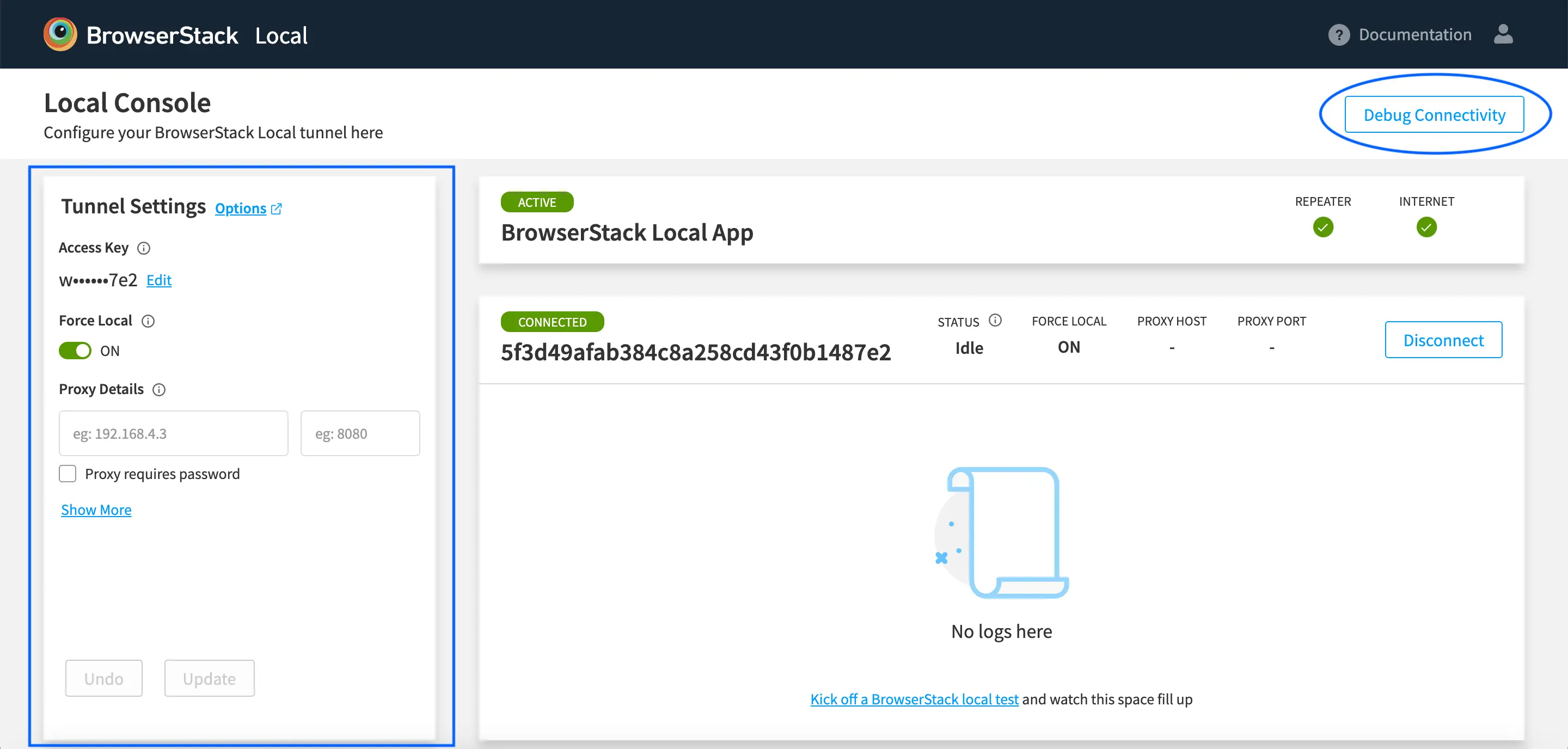Click the external link icon beside Options
Viewport: 1568px width, 749px height.
tap(277, 208)
